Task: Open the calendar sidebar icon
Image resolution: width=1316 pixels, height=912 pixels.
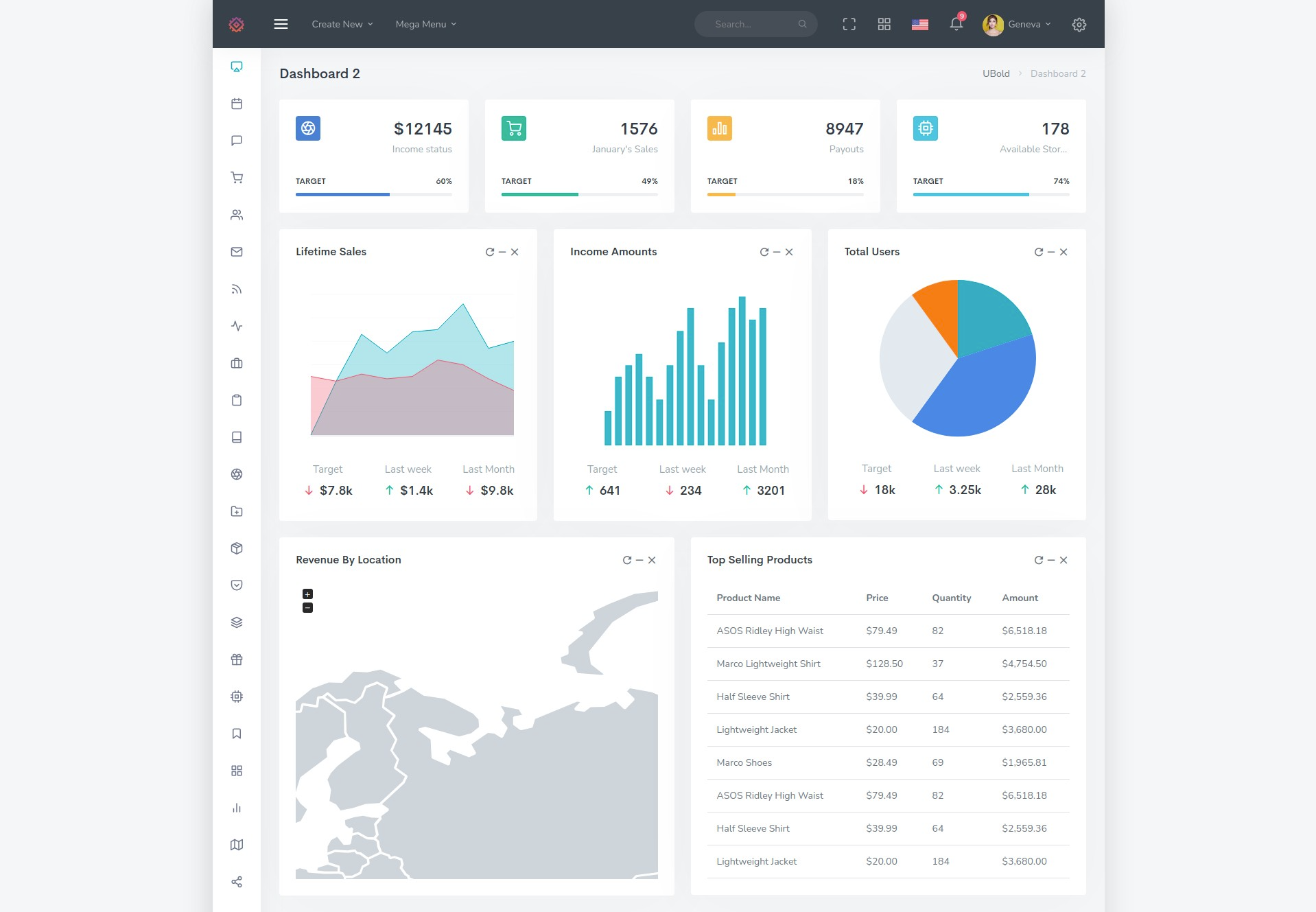Action: coord(237,104)
